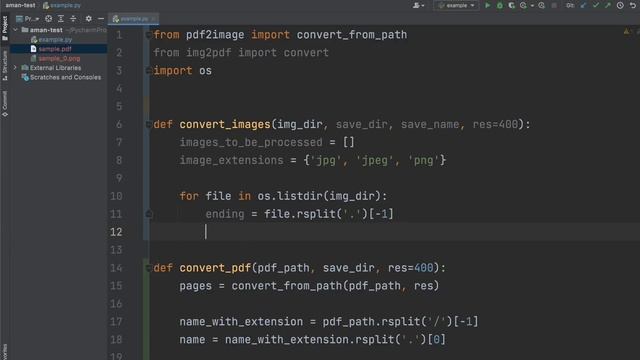Expand the External Libraries node

pos(16,68)
